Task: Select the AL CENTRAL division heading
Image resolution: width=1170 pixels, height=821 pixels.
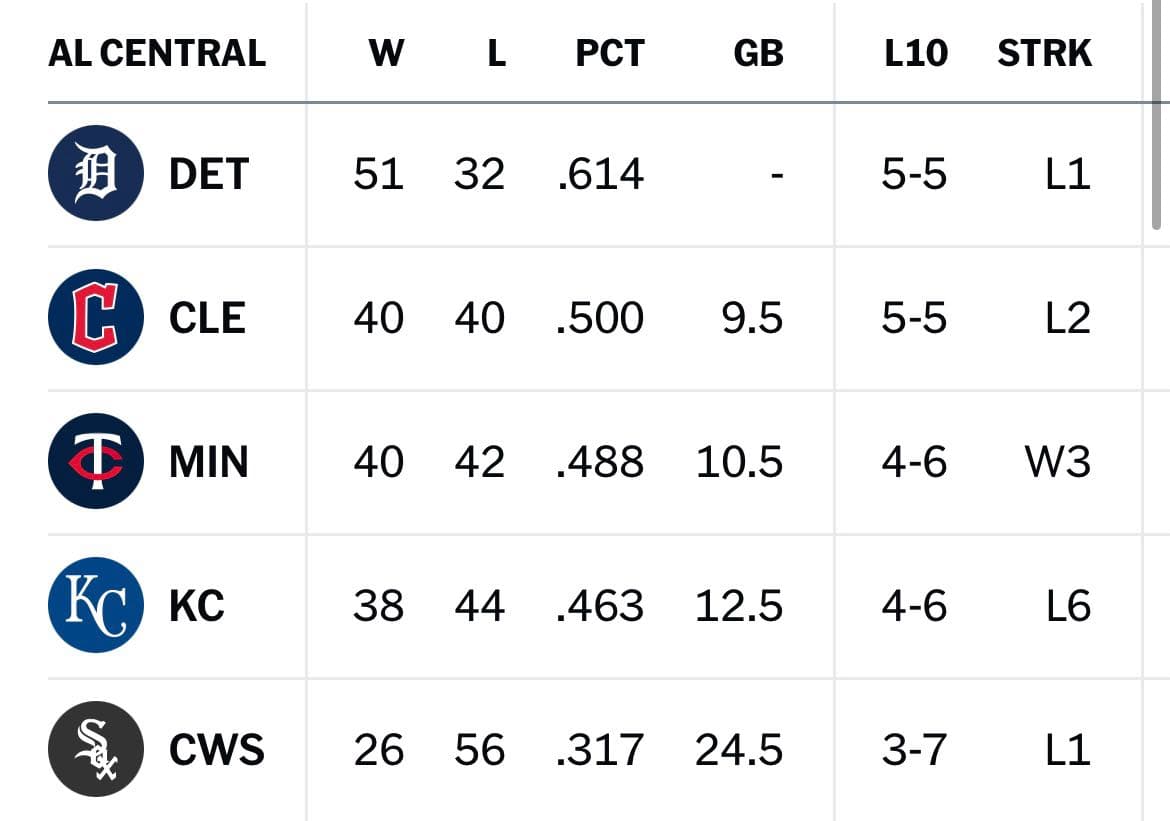Action: (157, 53)
